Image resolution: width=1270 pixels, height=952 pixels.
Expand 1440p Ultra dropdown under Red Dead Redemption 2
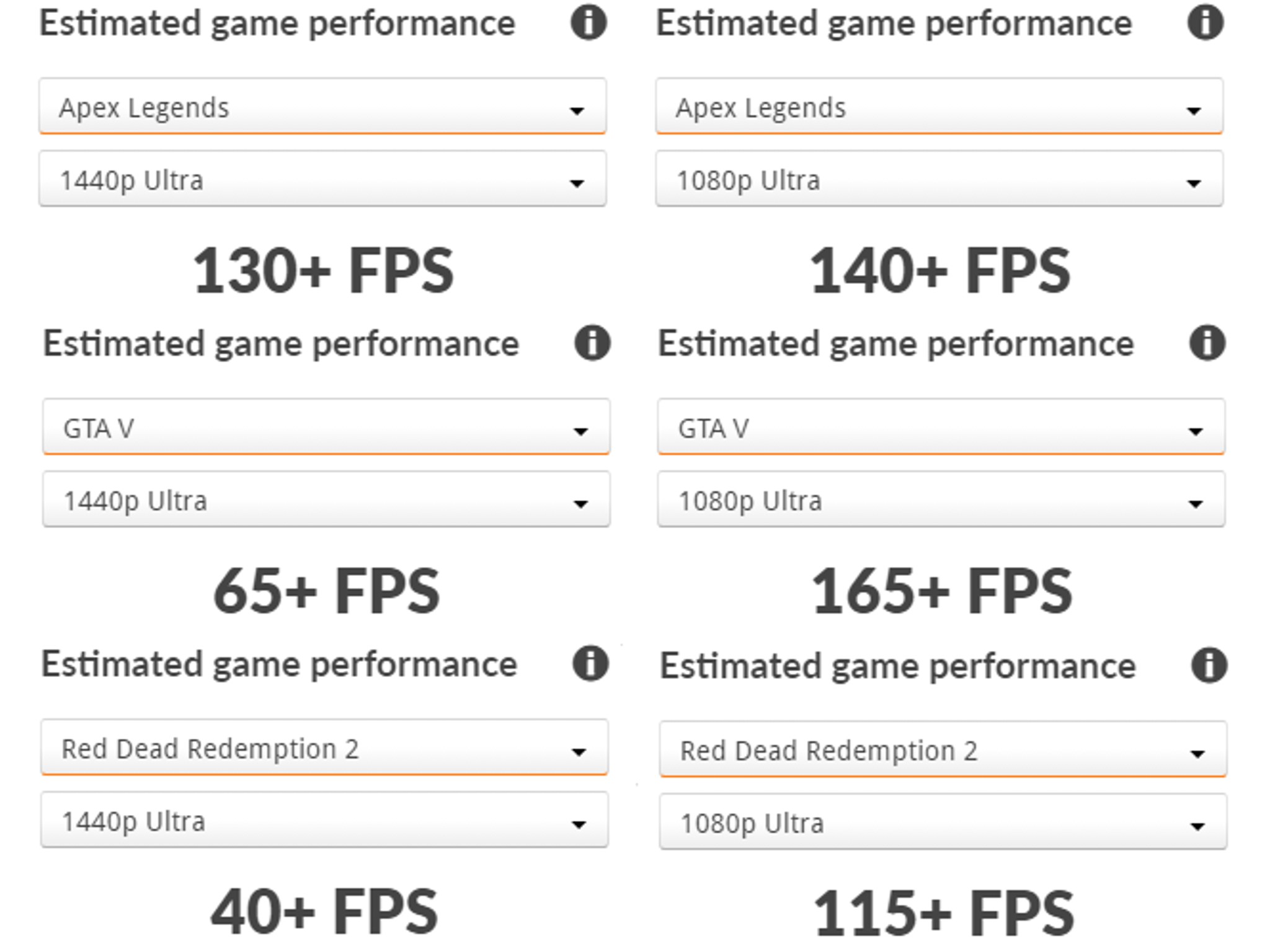coord(324,820)
